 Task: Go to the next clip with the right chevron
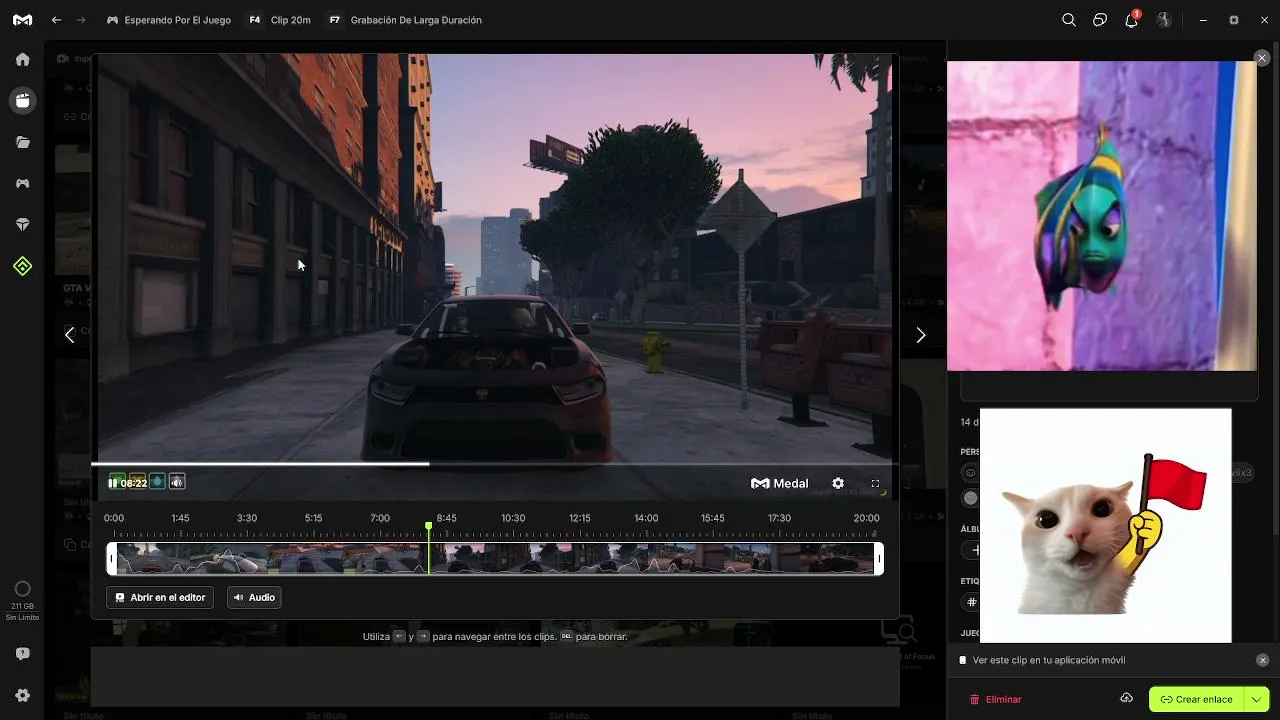tap(921, 335)
